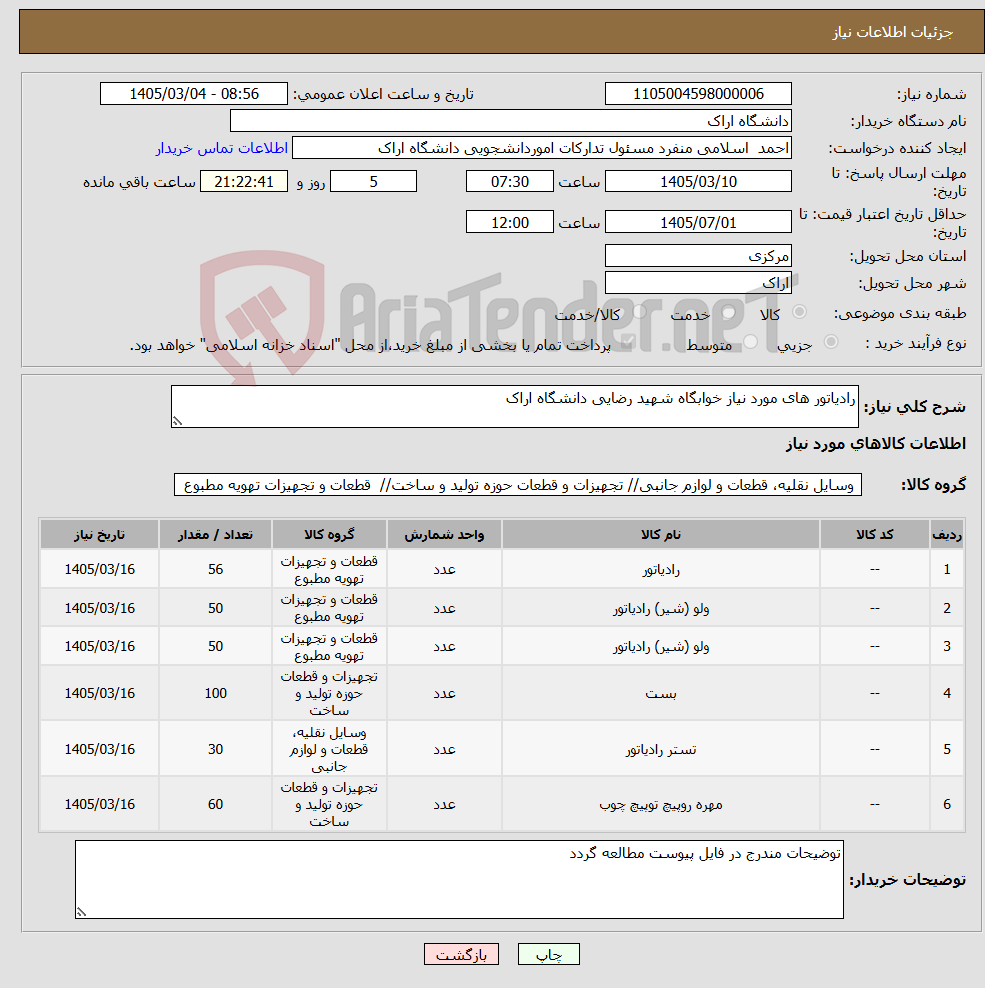Click the delivery city field اراک
Screen dimensions: 985x988
pyautogui.click(x=698, y=283)
